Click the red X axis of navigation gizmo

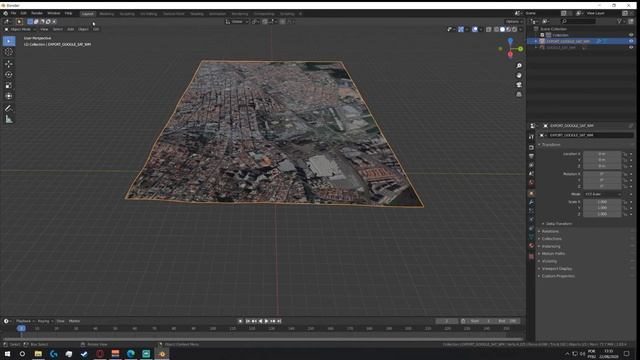click(510, 54)
